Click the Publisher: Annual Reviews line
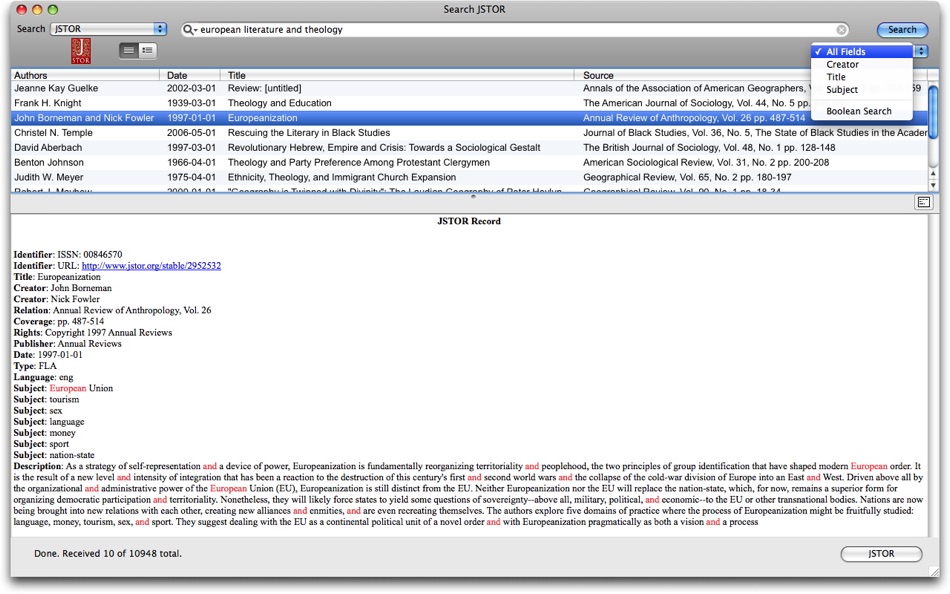 tap(67, 344)
